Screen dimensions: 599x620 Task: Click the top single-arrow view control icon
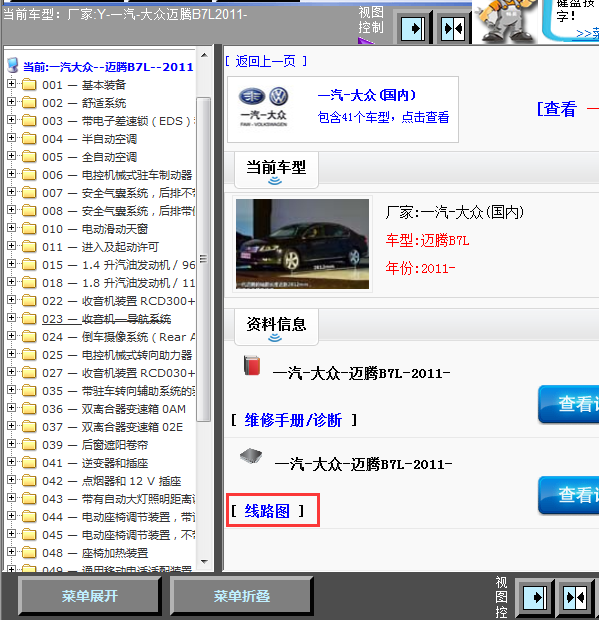[413, 28]
